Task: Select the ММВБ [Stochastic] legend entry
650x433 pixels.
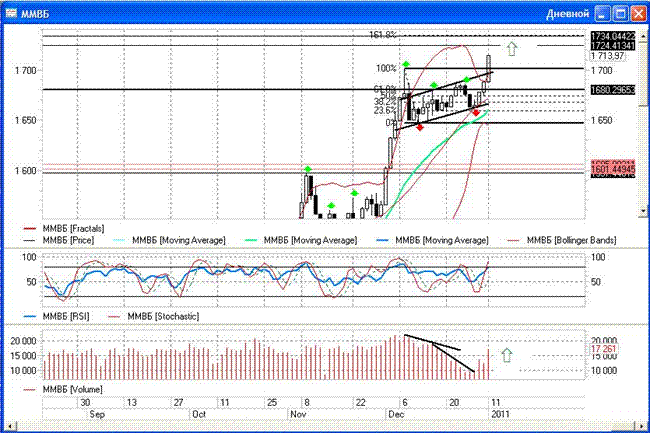Action: (153, 316)
